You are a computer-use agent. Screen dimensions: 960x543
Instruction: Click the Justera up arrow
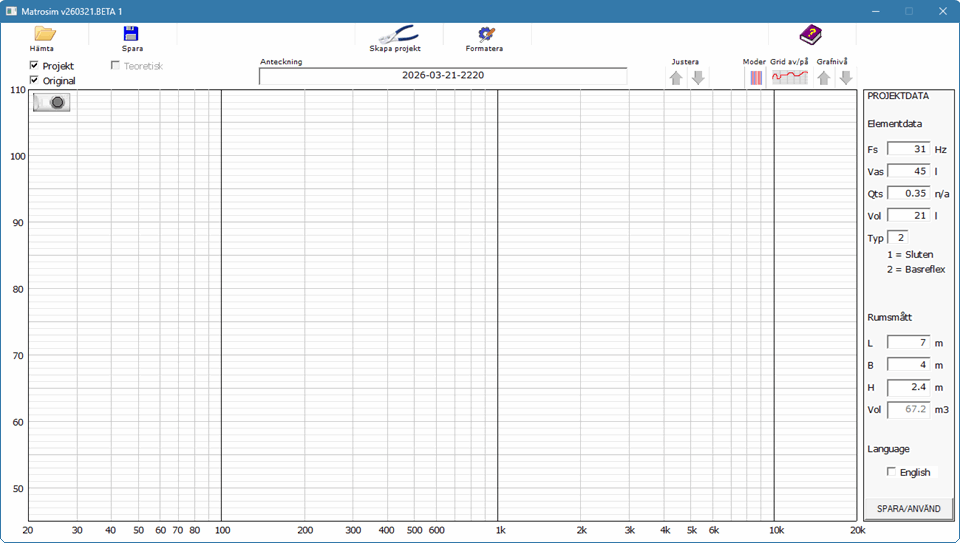tap(676, 78)
